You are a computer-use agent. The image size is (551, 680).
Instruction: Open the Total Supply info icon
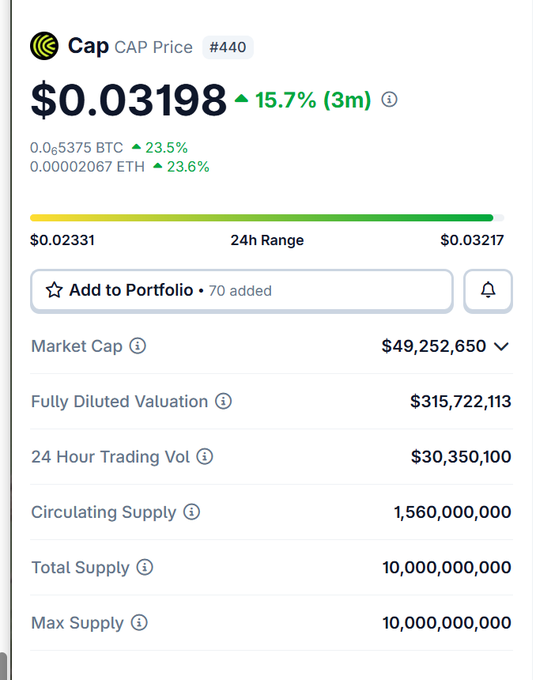point(145,567)
